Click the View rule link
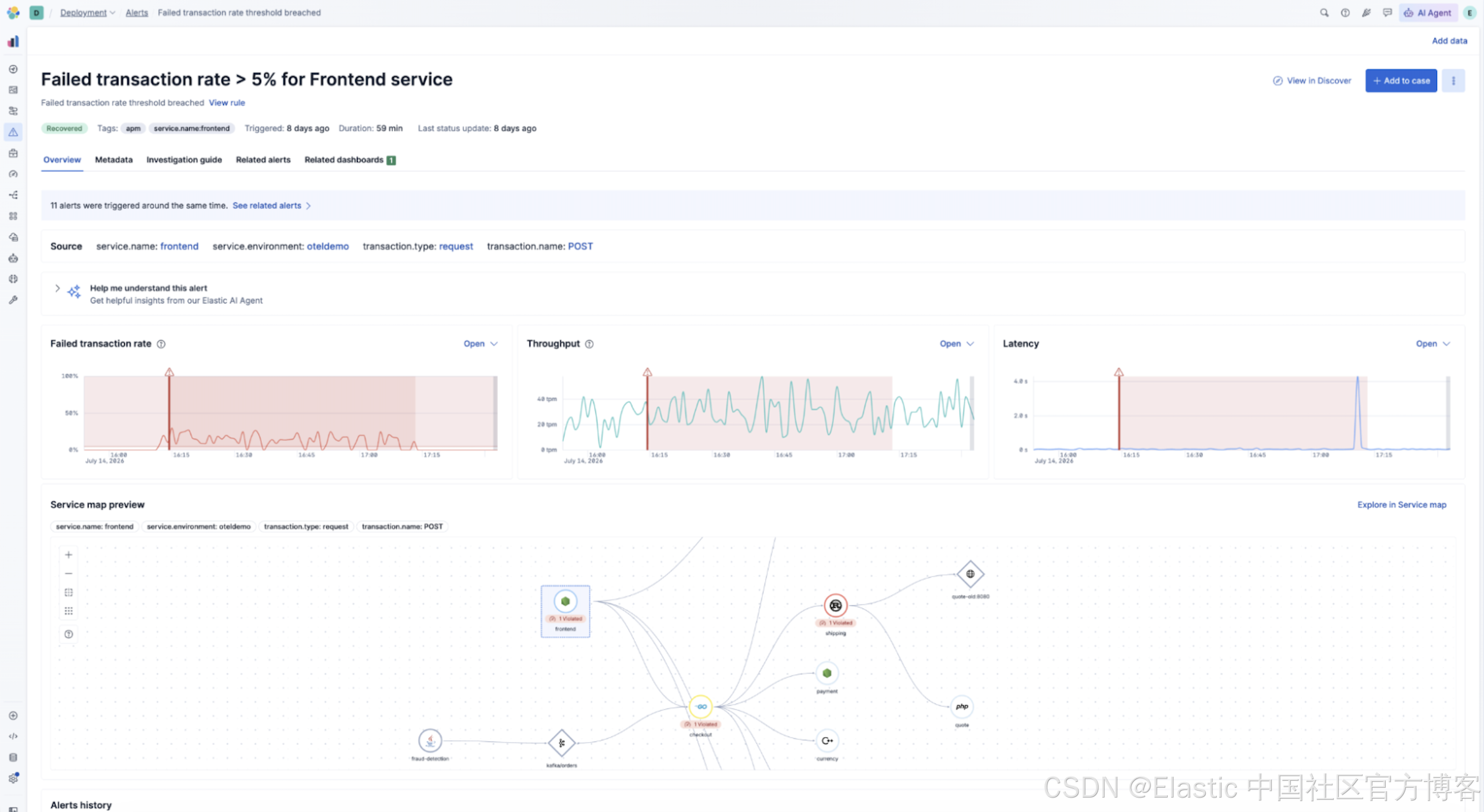 (227, 103)
